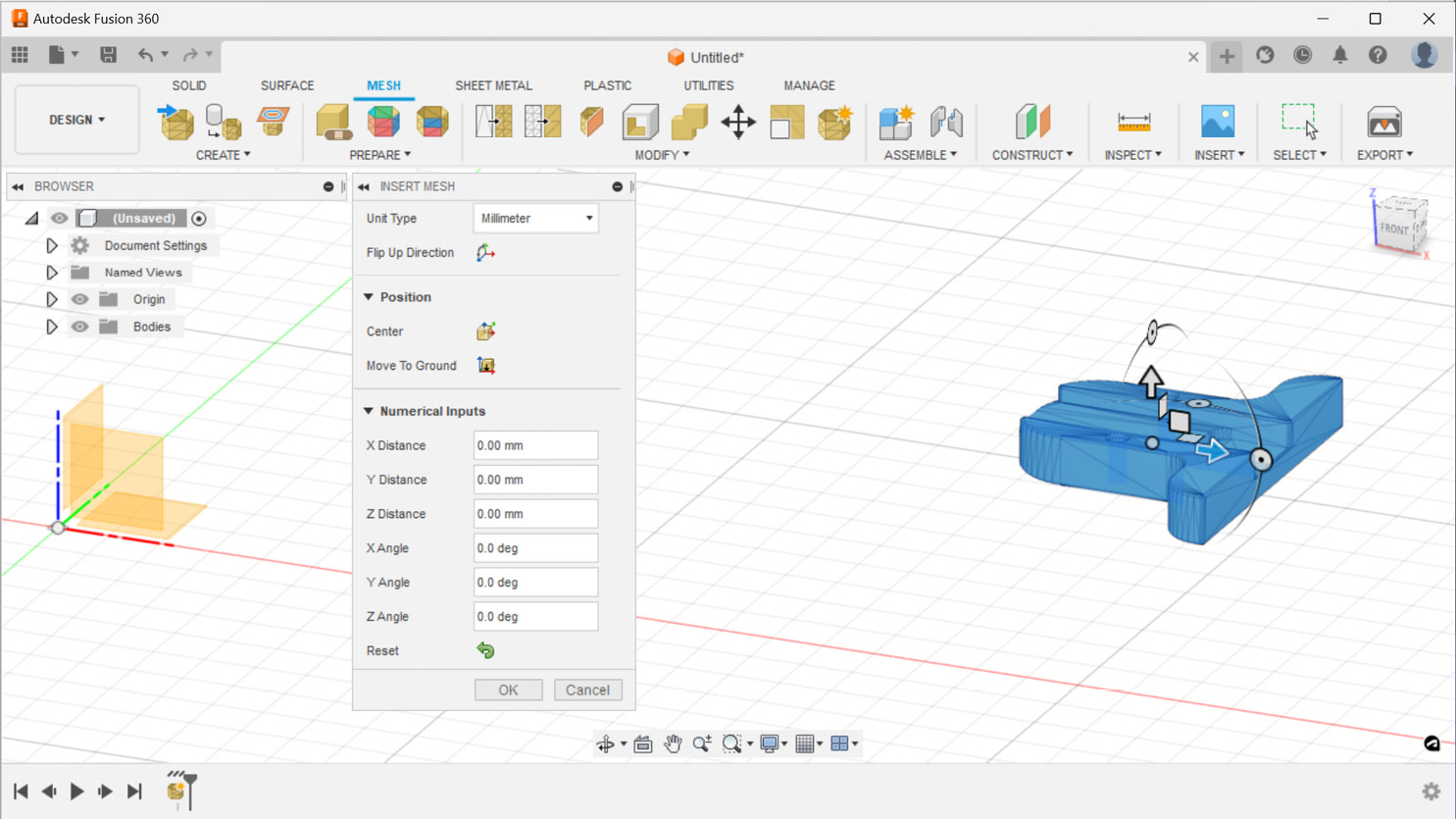
Task: Select the Generate Face Groups icon
Action: pyautogui.click(x=383, y=122)
